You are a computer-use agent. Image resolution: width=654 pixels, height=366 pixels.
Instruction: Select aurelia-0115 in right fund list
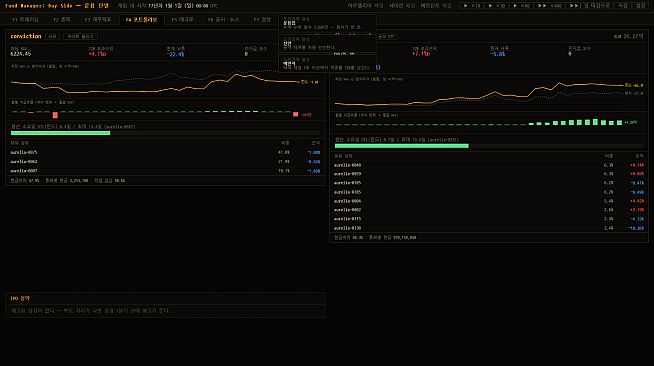pyautogui.click(x=489, y=219)
